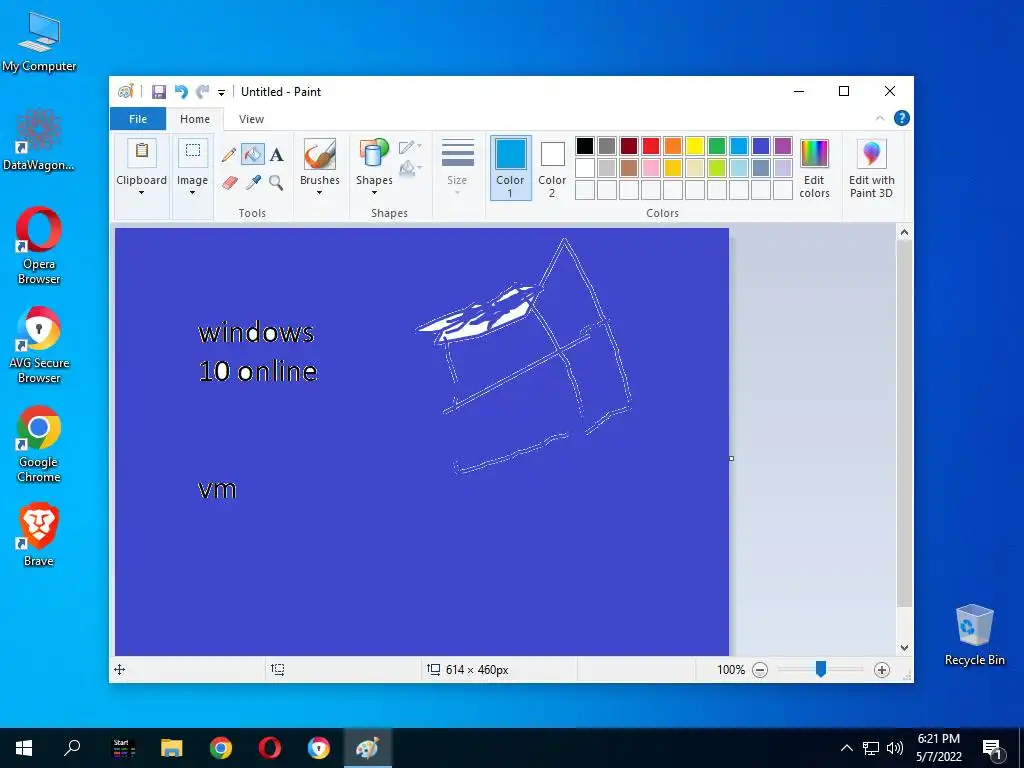
Task: Open Google Chrome desktop shortcut
Action: point(39,444)
